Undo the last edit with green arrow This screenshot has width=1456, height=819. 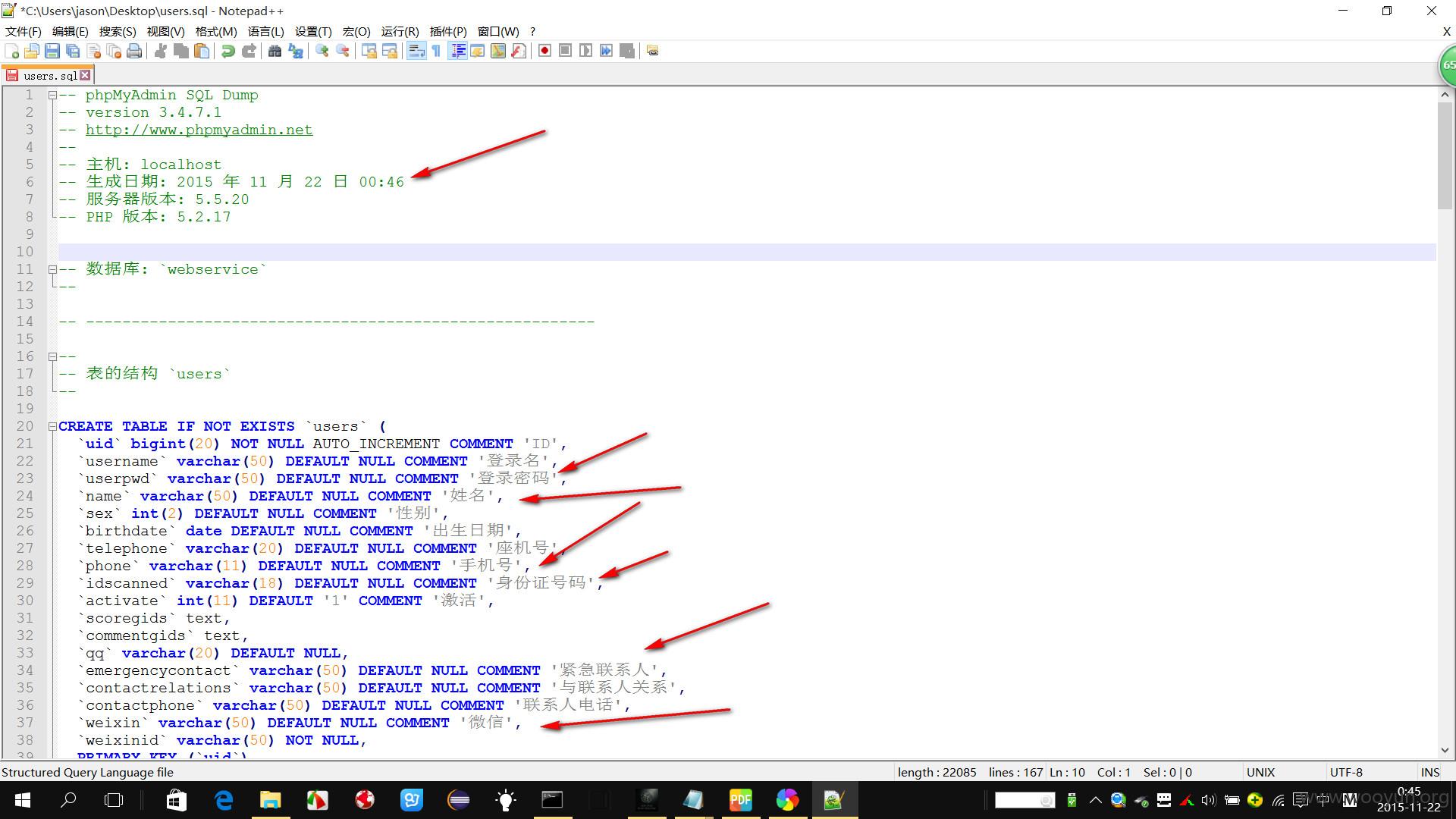(x=227, y=51)
